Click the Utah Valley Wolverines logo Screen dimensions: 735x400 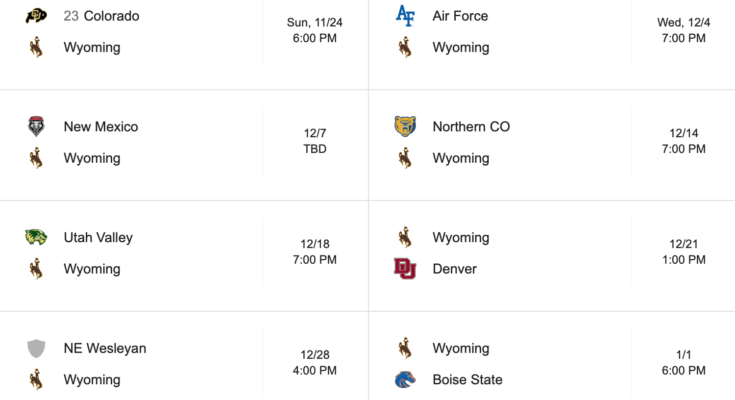tap(36, 238)
